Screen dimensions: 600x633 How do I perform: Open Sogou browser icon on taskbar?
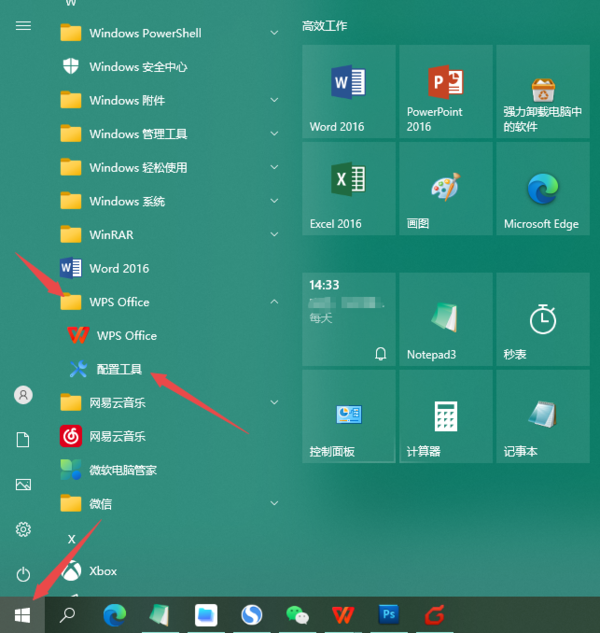point(252,615)
